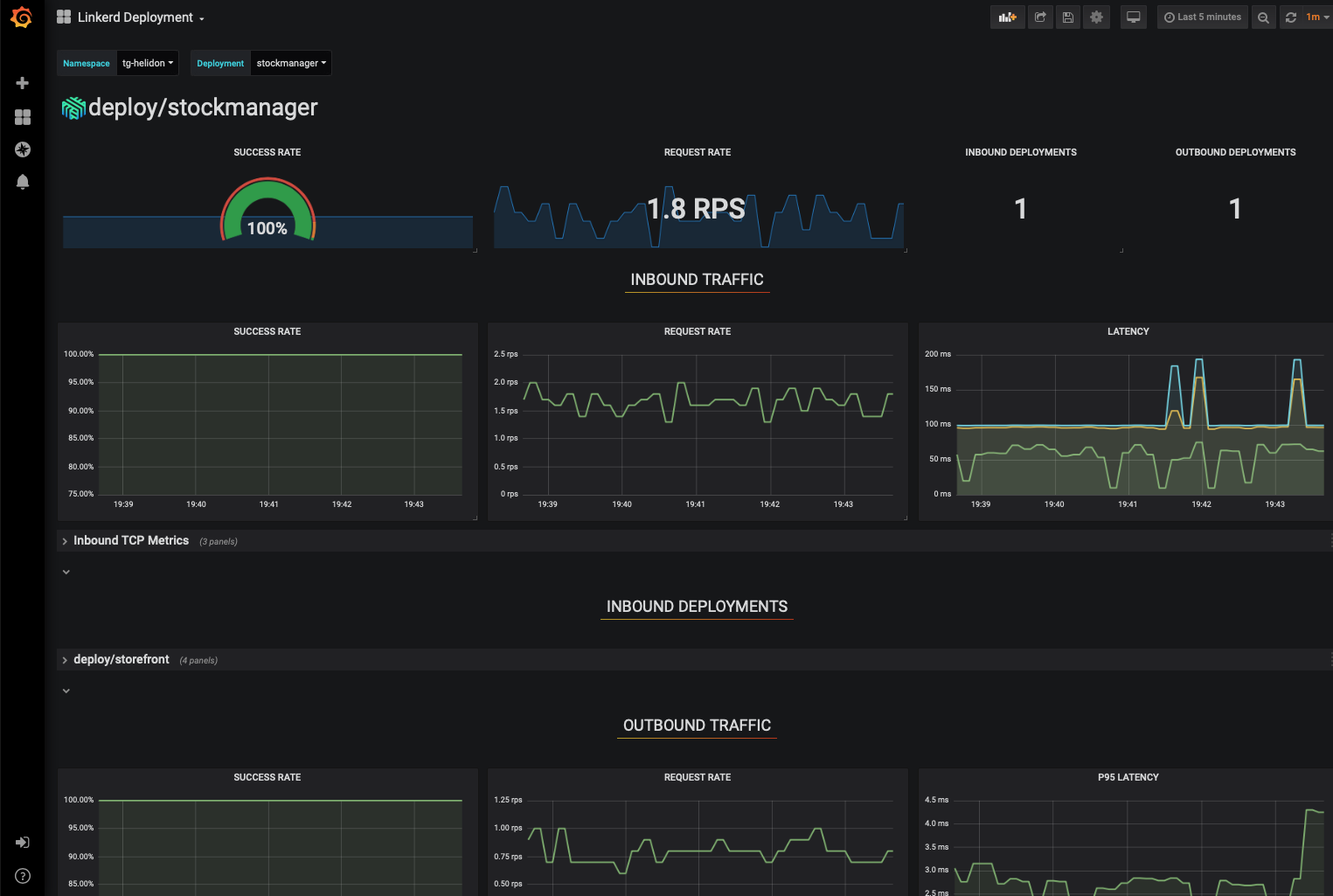The height and width of the screenshot is (896, 1333).
Task: Click the INBOUND DEPLOYMENTS section heading
Action: [698, 607]
